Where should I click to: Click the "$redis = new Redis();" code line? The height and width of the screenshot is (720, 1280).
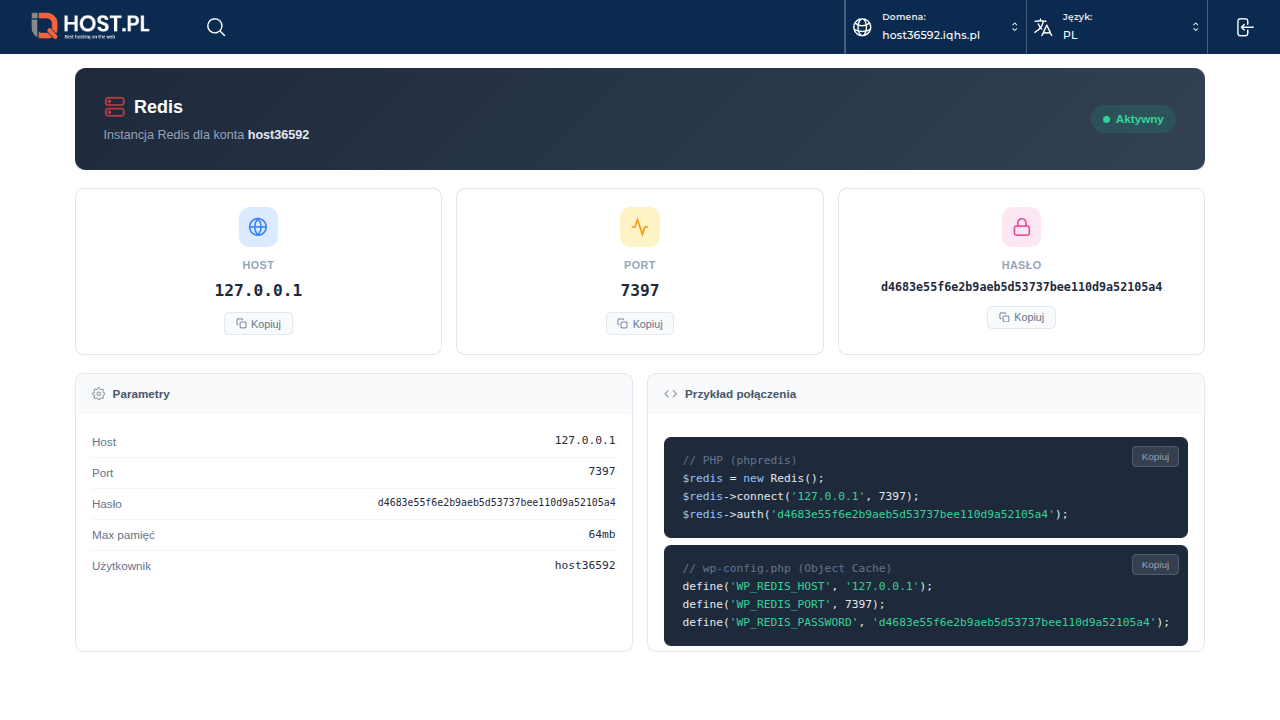tap(754, 478)
